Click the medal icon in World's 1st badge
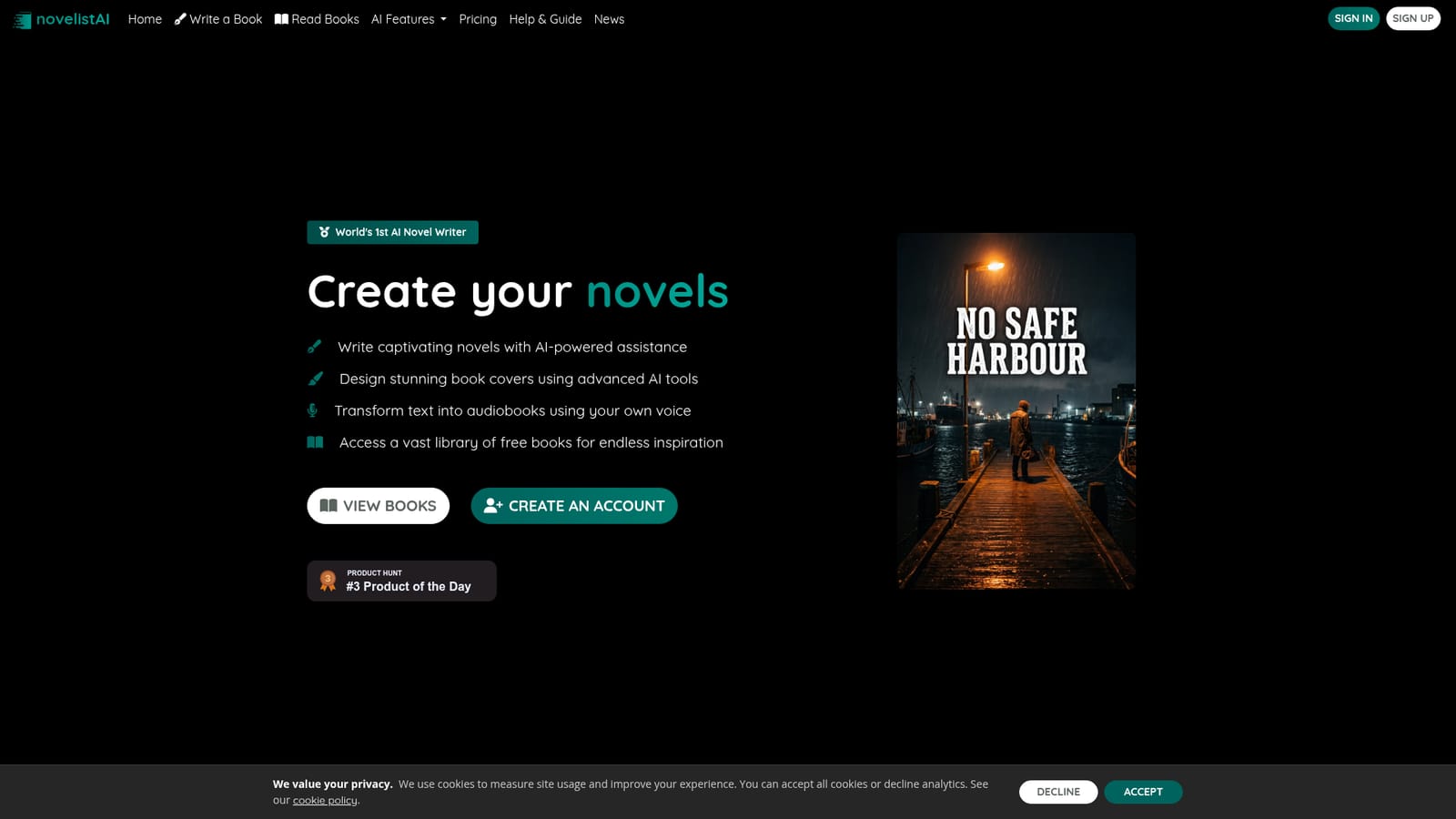The width and height of the screenshot is (1456, 819). [x=324, y=232]
